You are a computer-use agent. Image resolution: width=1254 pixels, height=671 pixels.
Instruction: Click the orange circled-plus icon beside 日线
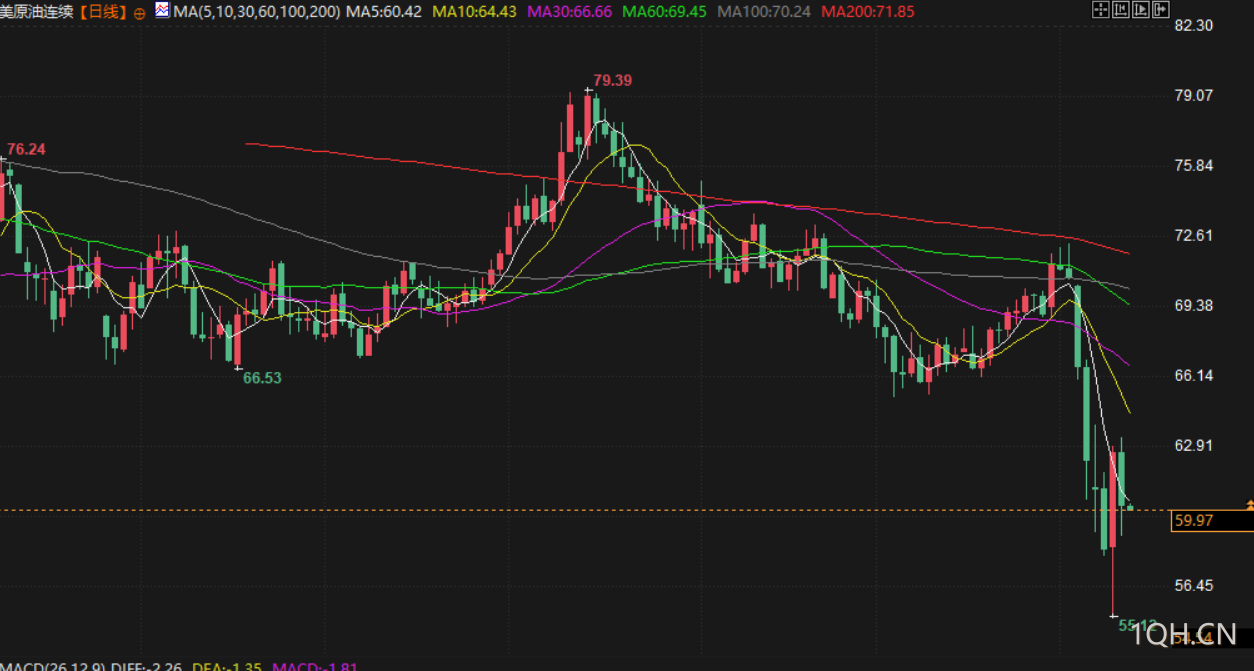(x=139, y=13)
